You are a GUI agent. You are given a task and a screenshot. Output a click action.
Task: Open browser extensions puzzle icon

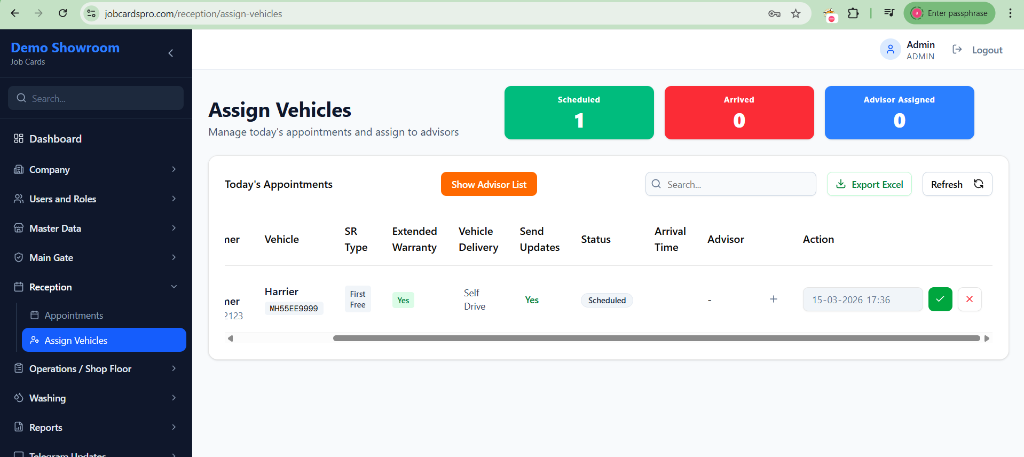click(x=853, y=14)
